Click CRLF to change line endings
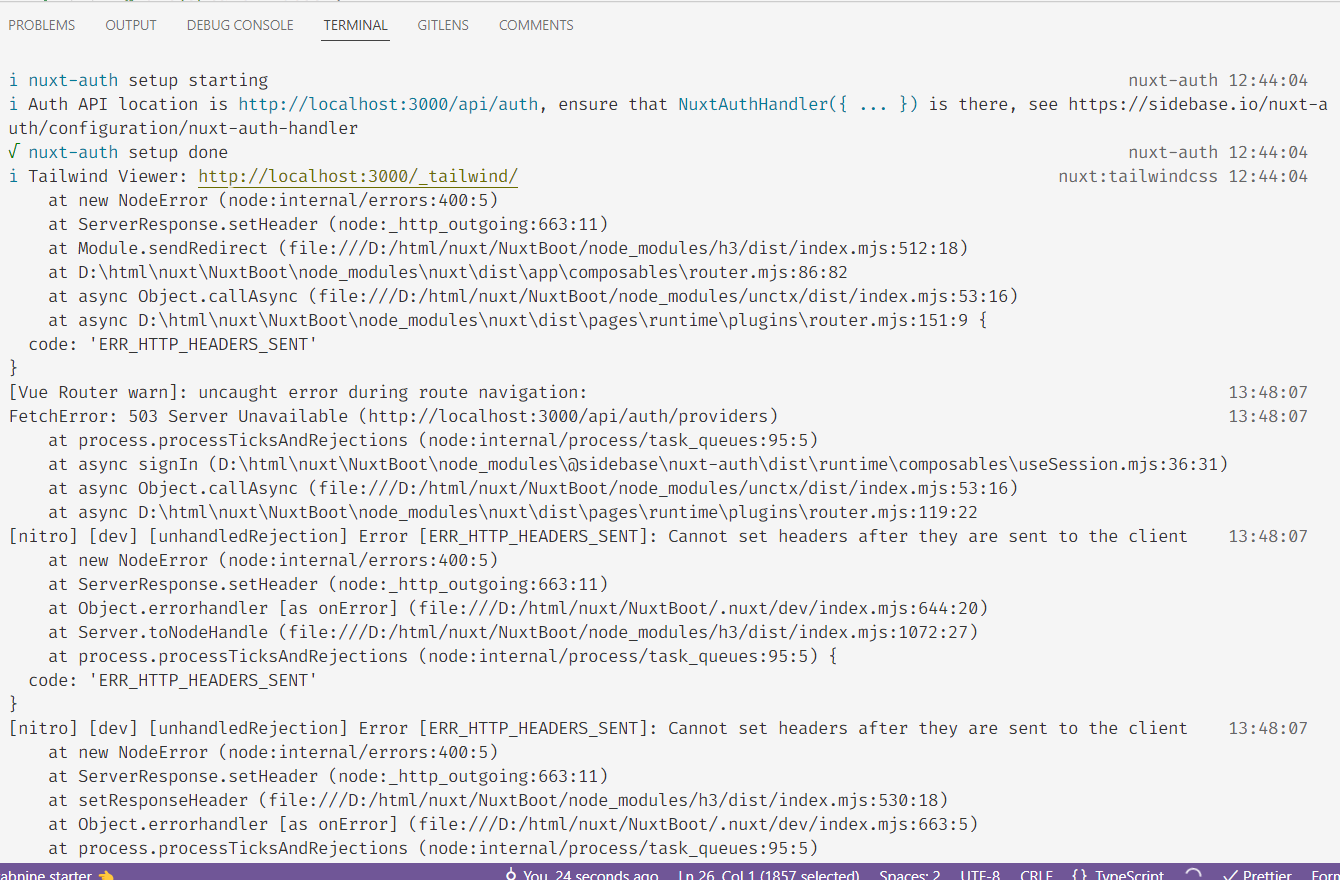This screenshot has width=1340, height=880. click(1036, 874)
